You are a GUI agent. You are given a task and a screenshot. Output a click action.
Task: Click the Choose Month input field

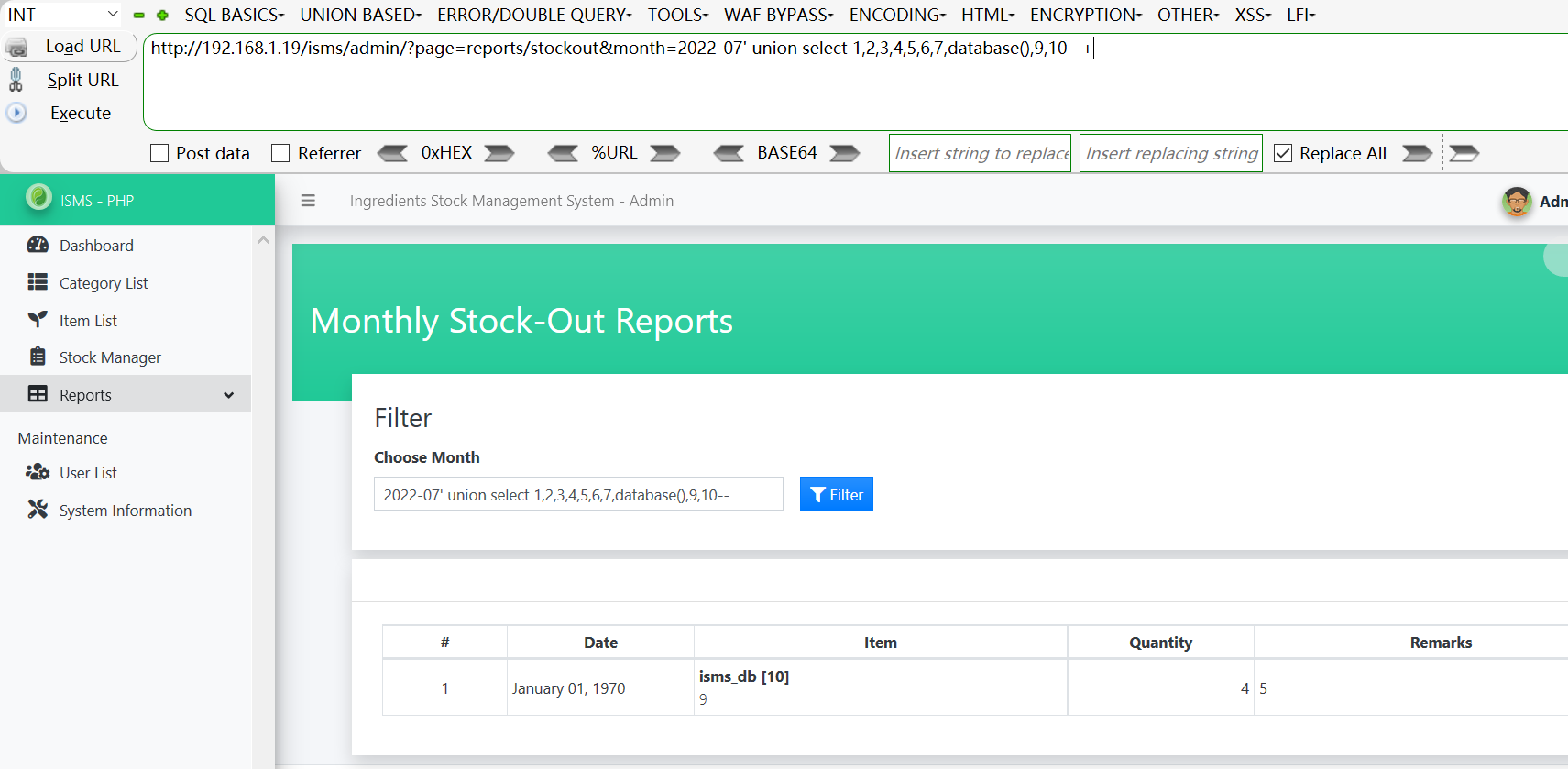(578, 494)
